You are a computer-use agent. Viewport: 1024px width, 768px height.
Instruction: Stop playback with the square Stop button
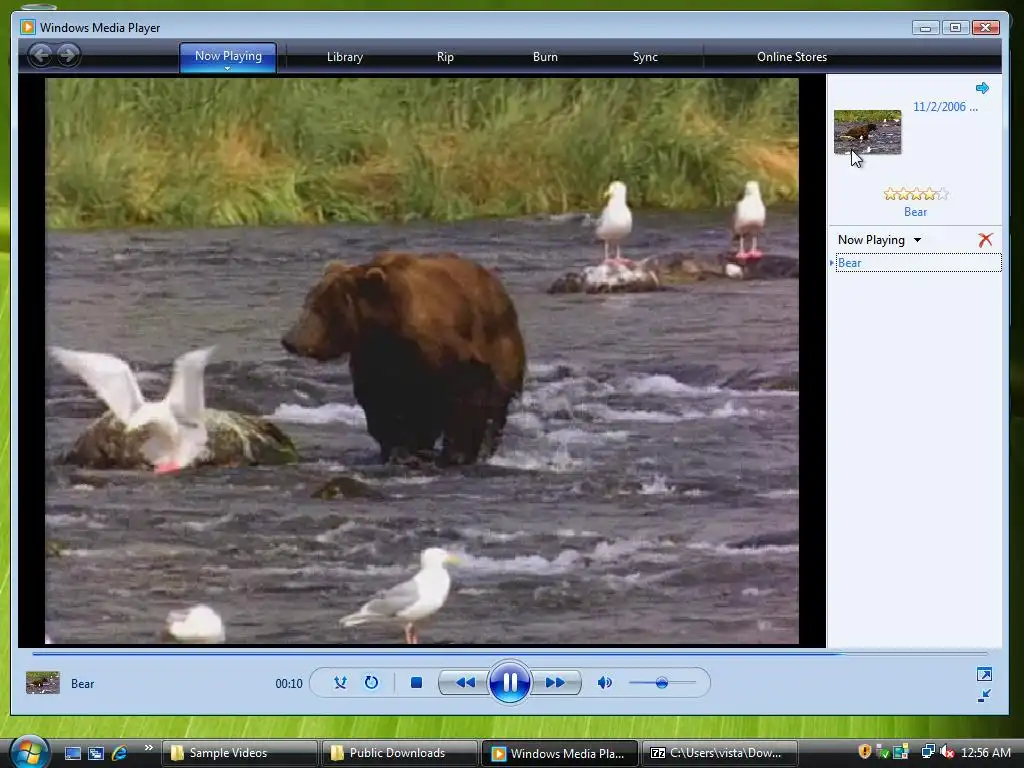[x=416, y=682]
